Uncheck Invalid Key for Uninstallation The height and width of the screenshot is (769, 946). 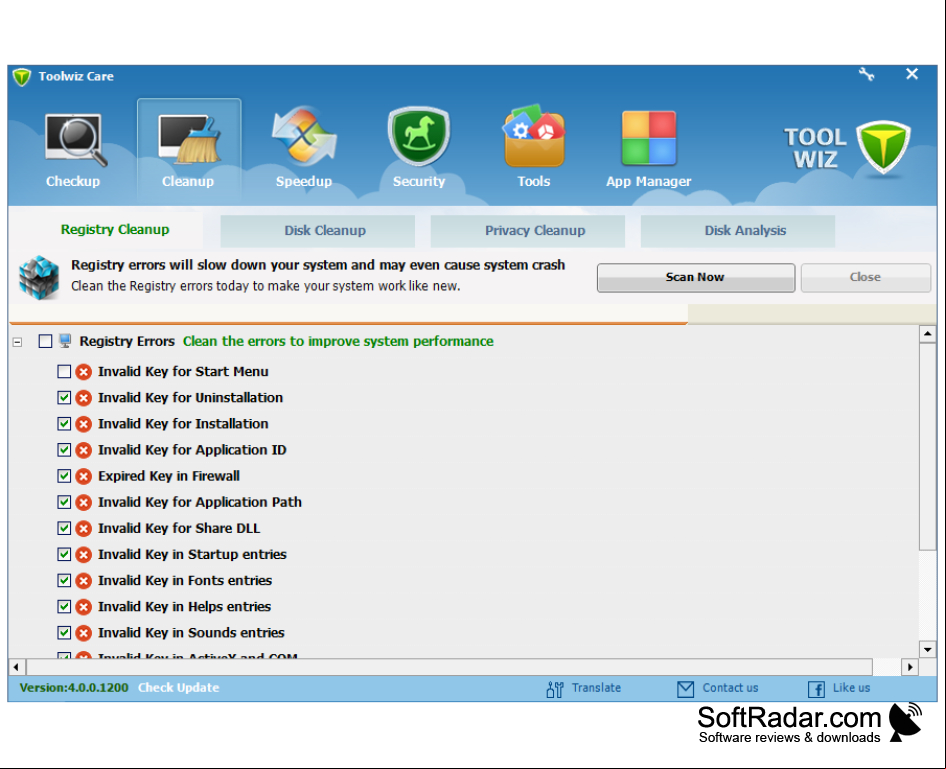coord(64,398)
